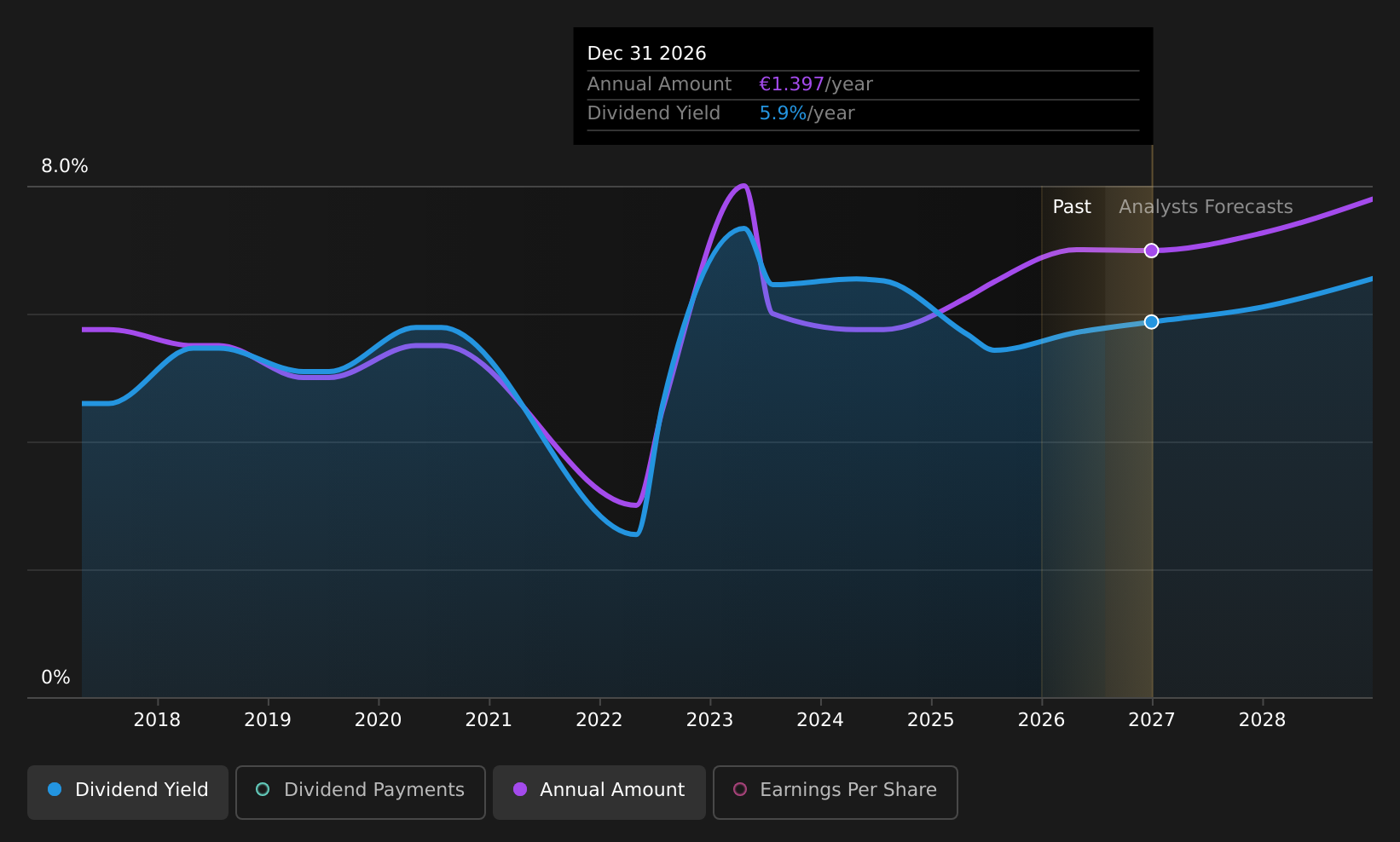Click the 2025 x-axis label
Viewport: 1400px width, 842px height.
(931, 720)
